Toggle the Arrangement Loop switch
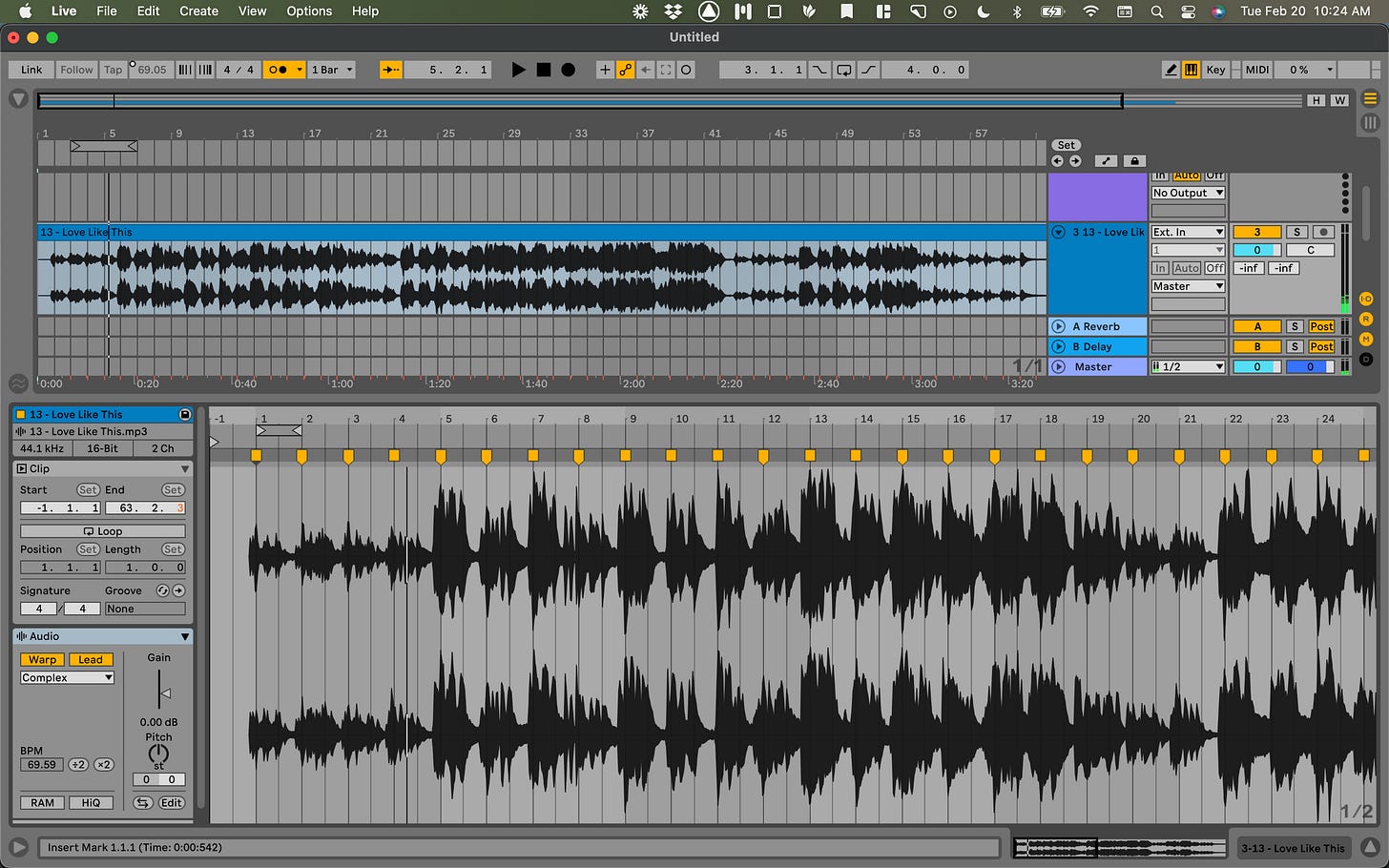The height and width of the screenshot is (868, 1389). pyautogui.click(x=844, y=70)
